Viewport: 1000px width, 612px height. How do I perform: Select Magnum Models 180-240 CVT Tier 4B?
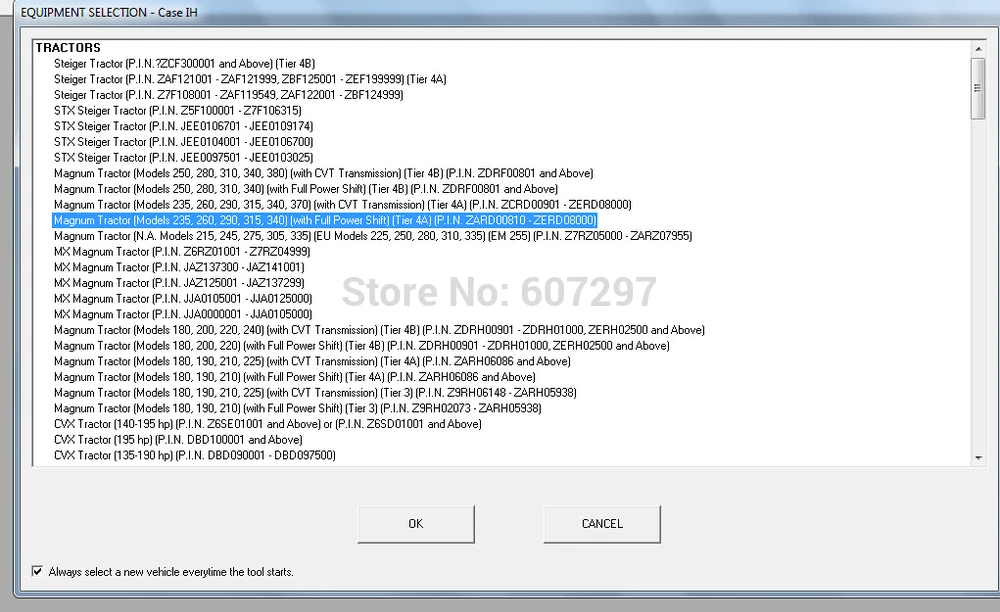379,330
